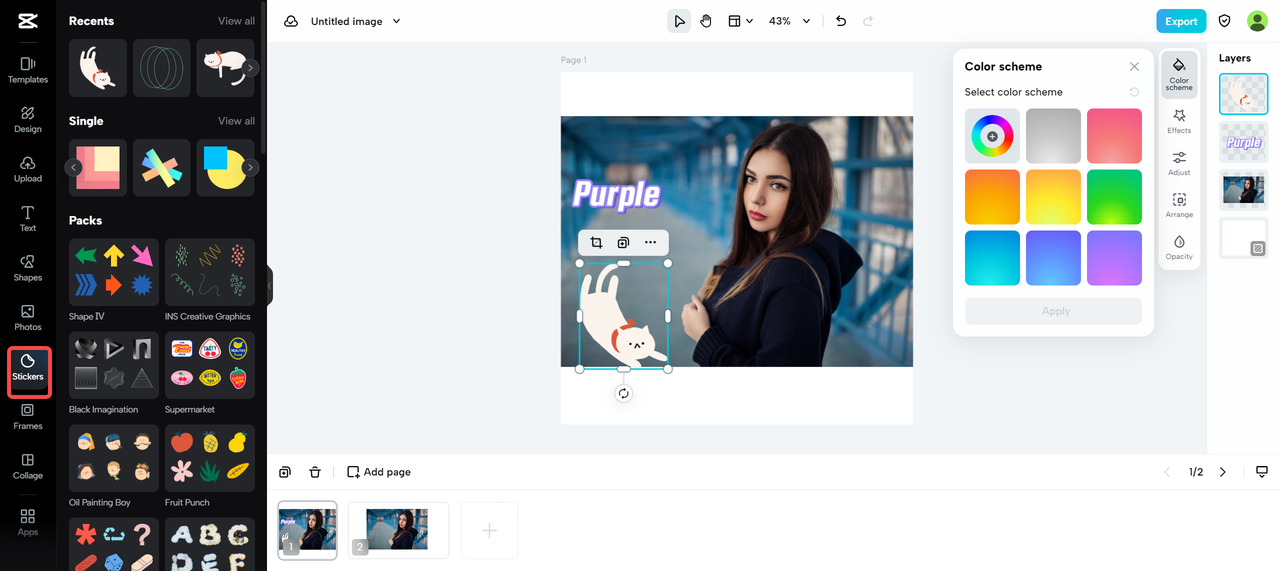Delete the current page with trash icon
Image resolution: width=1280 pixels, height=571 pixels.
pyautogui.click(x=315, y=472)
